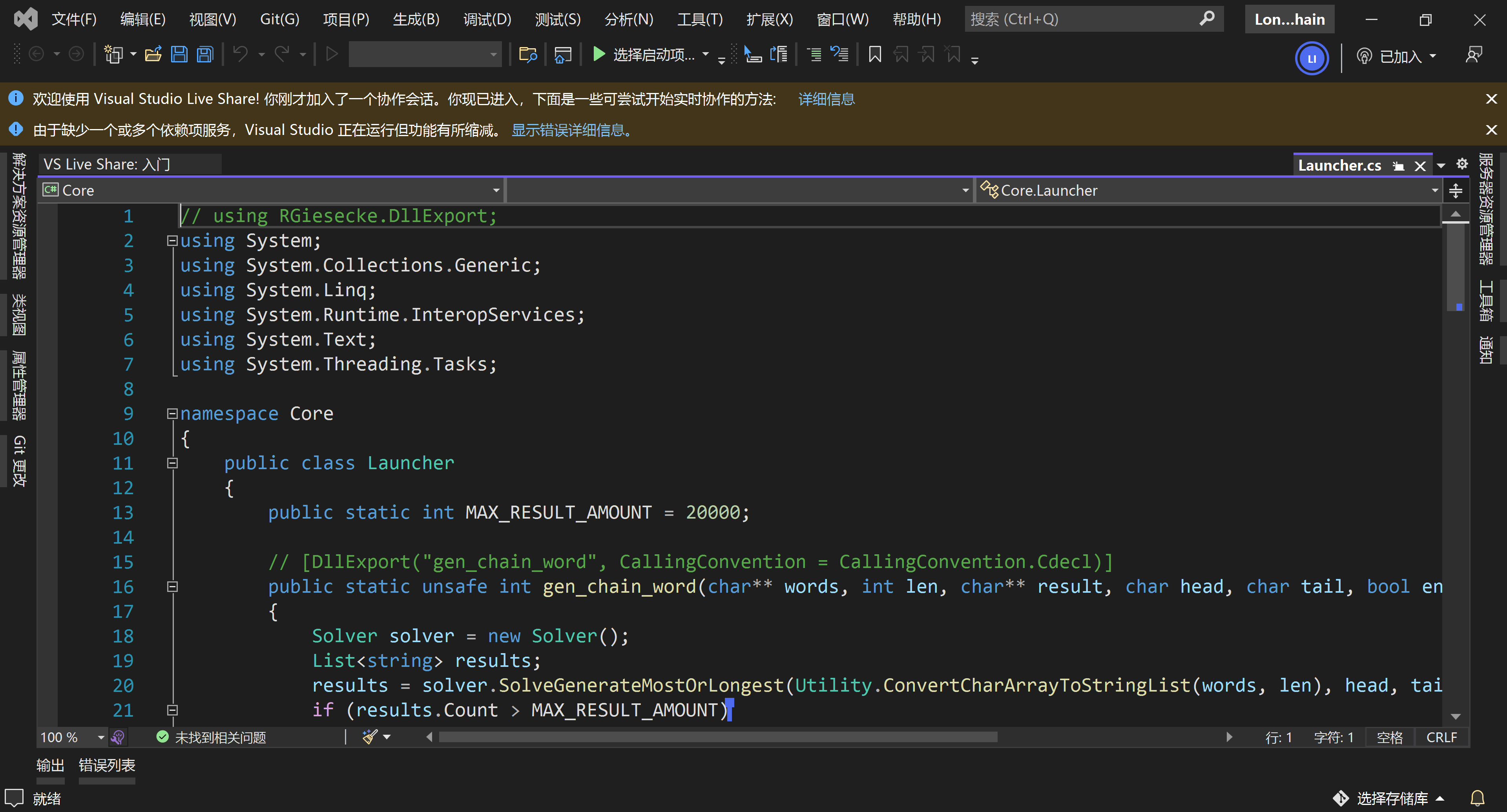
Task: Save the current file with the disk icon
Action: (x=179, y=55)
